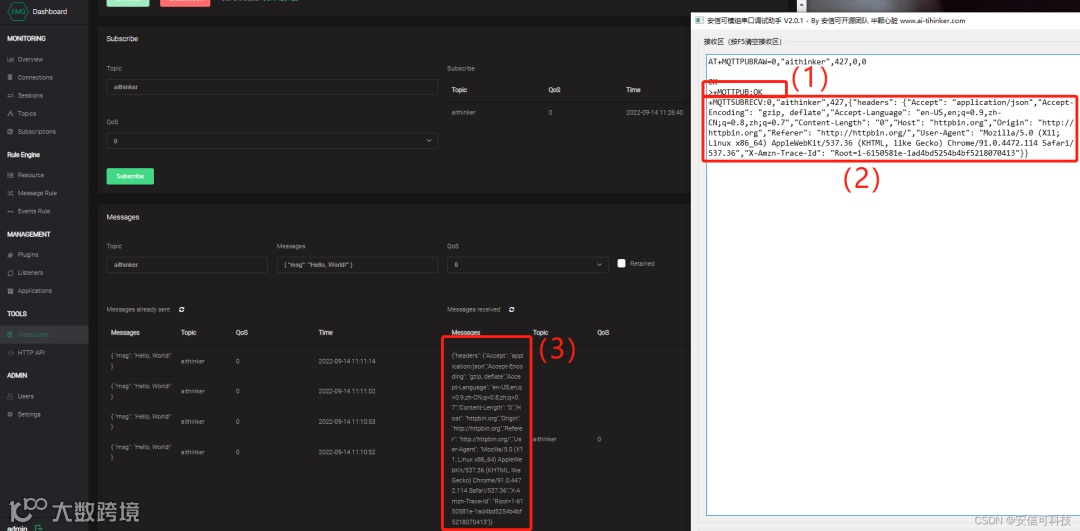
Task: Open the Settings admin page
Action: [x=29, y=415]
